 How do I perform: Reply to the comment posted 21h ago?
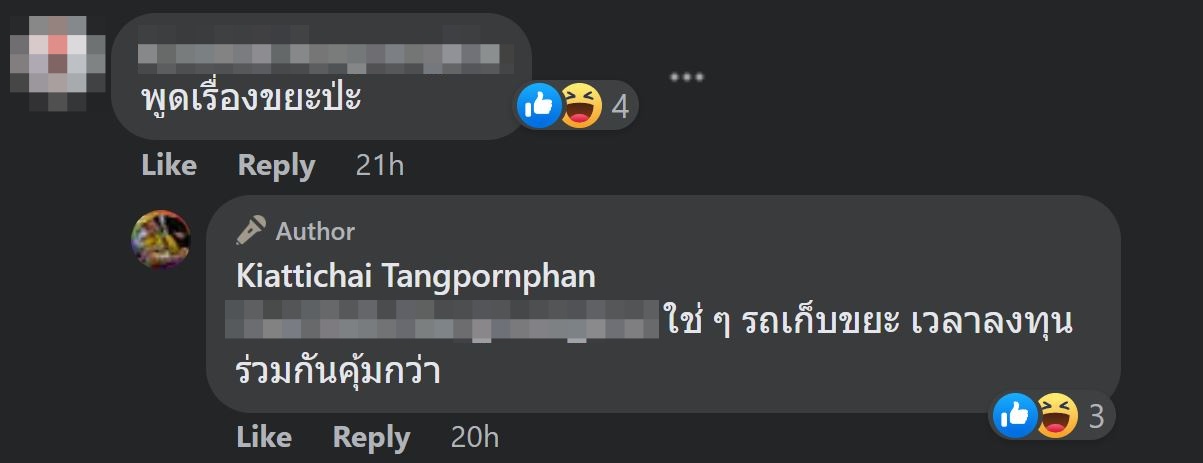[276, 165]
